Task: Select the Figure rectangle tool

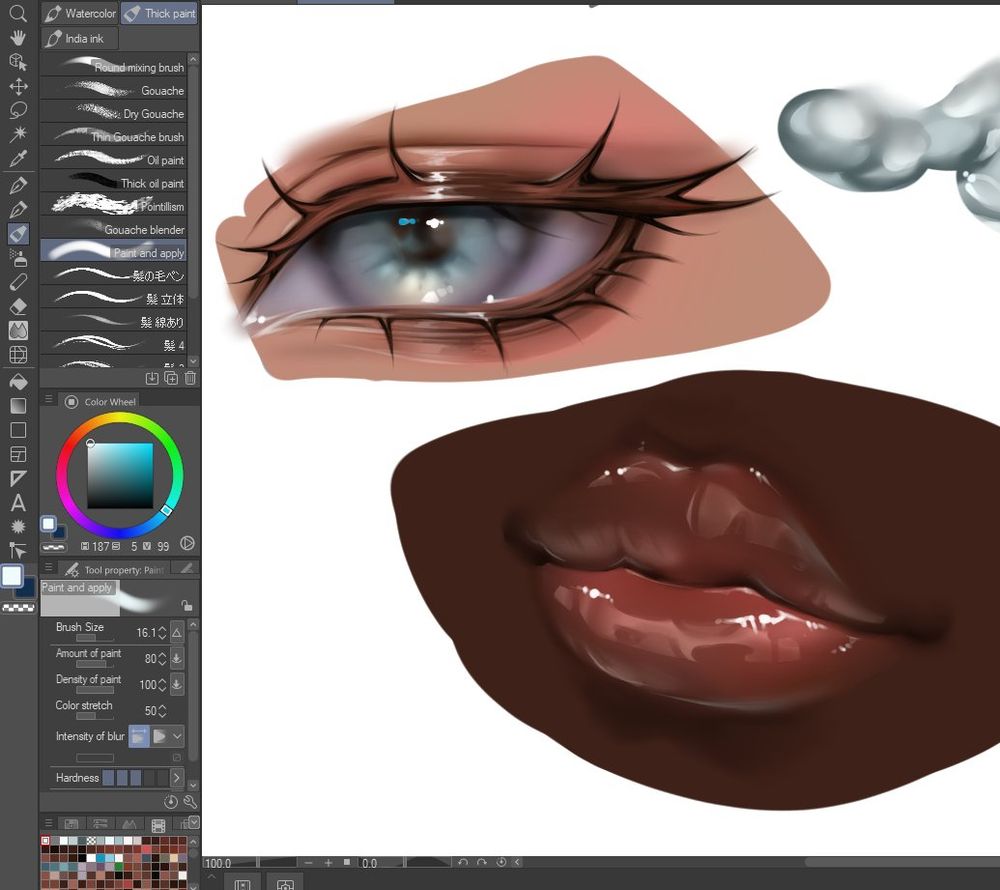Action: pyautogui.click(x=18, y=430)
